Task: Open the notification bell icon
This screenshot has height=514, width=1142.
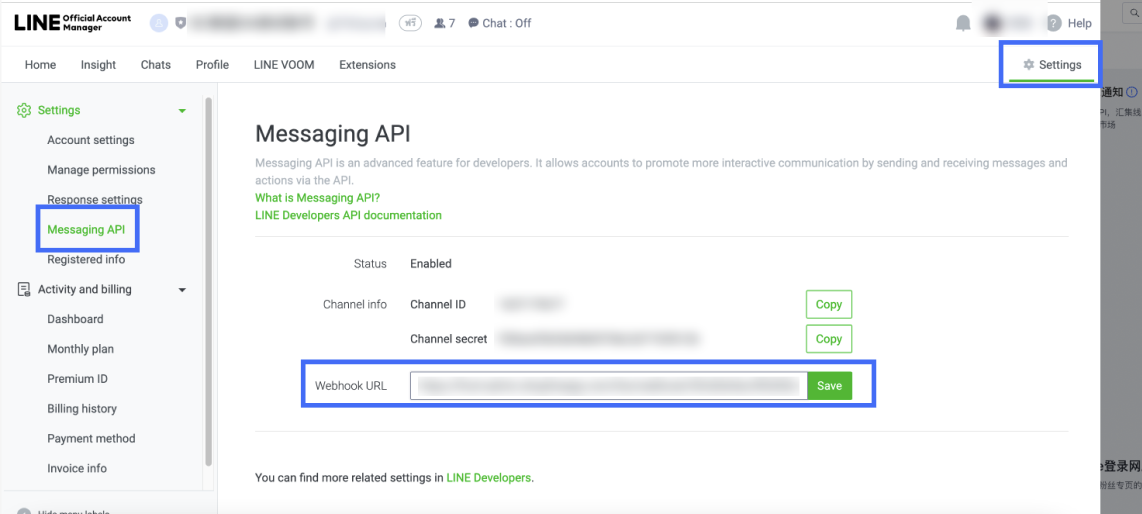Action: [x=963, y=23]
